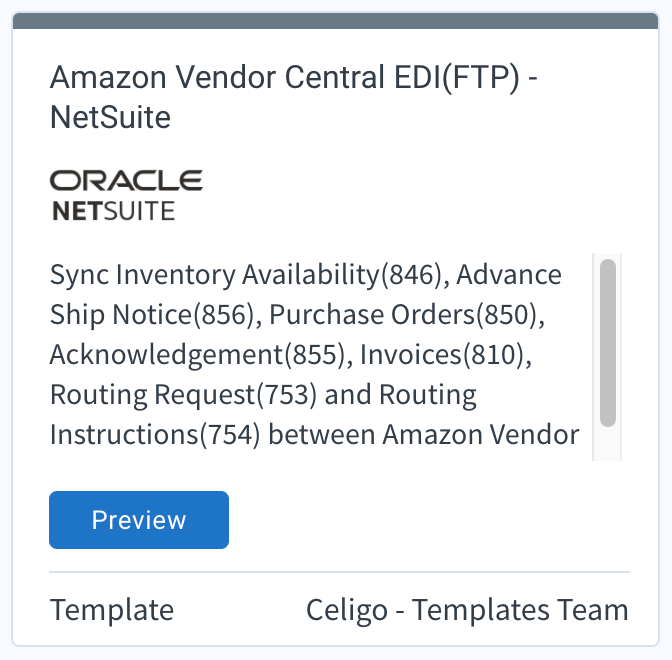Click the blue Preview button
The width and height of the screenshot is (672, 660).
coord(139,520)
